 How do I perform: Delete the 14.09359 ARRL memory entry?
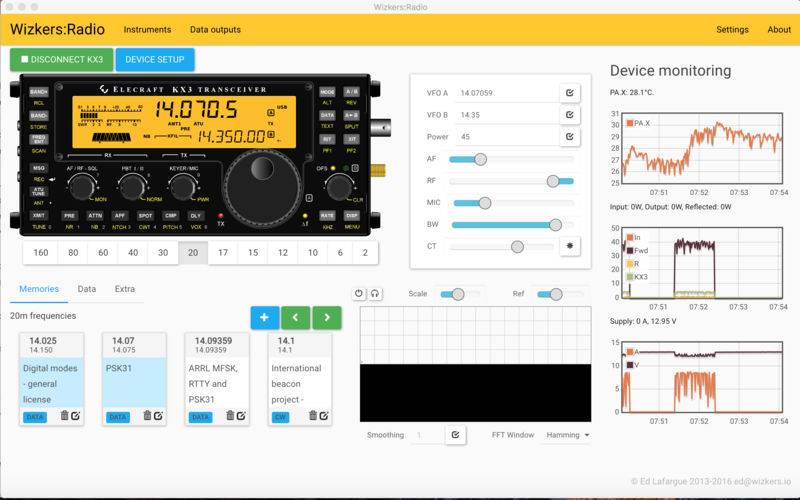coord(230,416)
